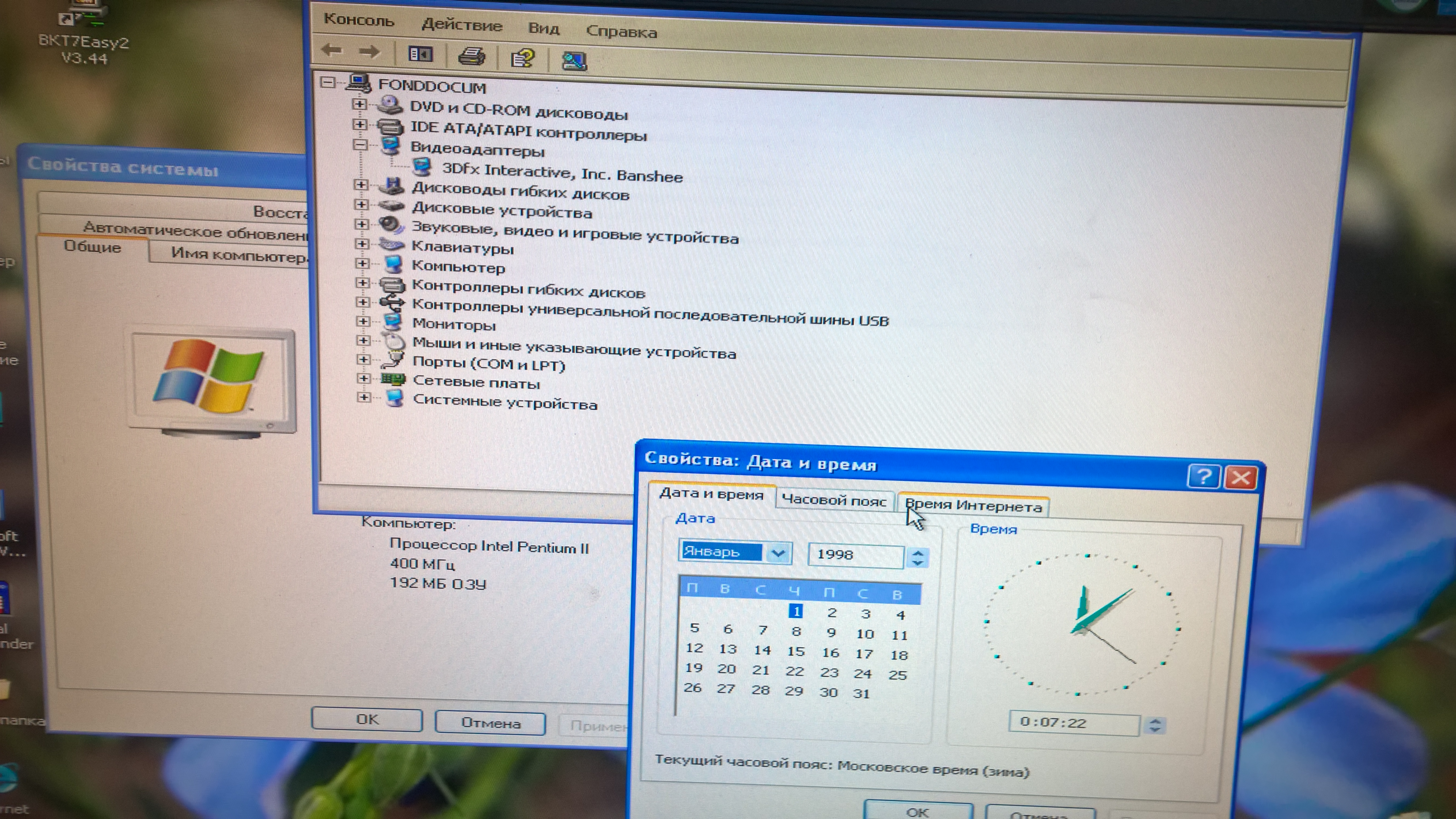This screenshot has height=819, width=1456.
Task: Open the Действие menu
Action: click(462, 25)
